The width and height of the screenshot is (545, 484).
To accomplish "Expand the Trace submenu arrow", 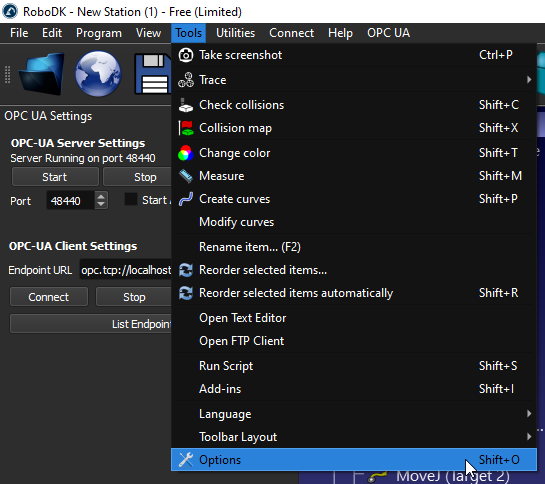I will click(x=529, y=80).
